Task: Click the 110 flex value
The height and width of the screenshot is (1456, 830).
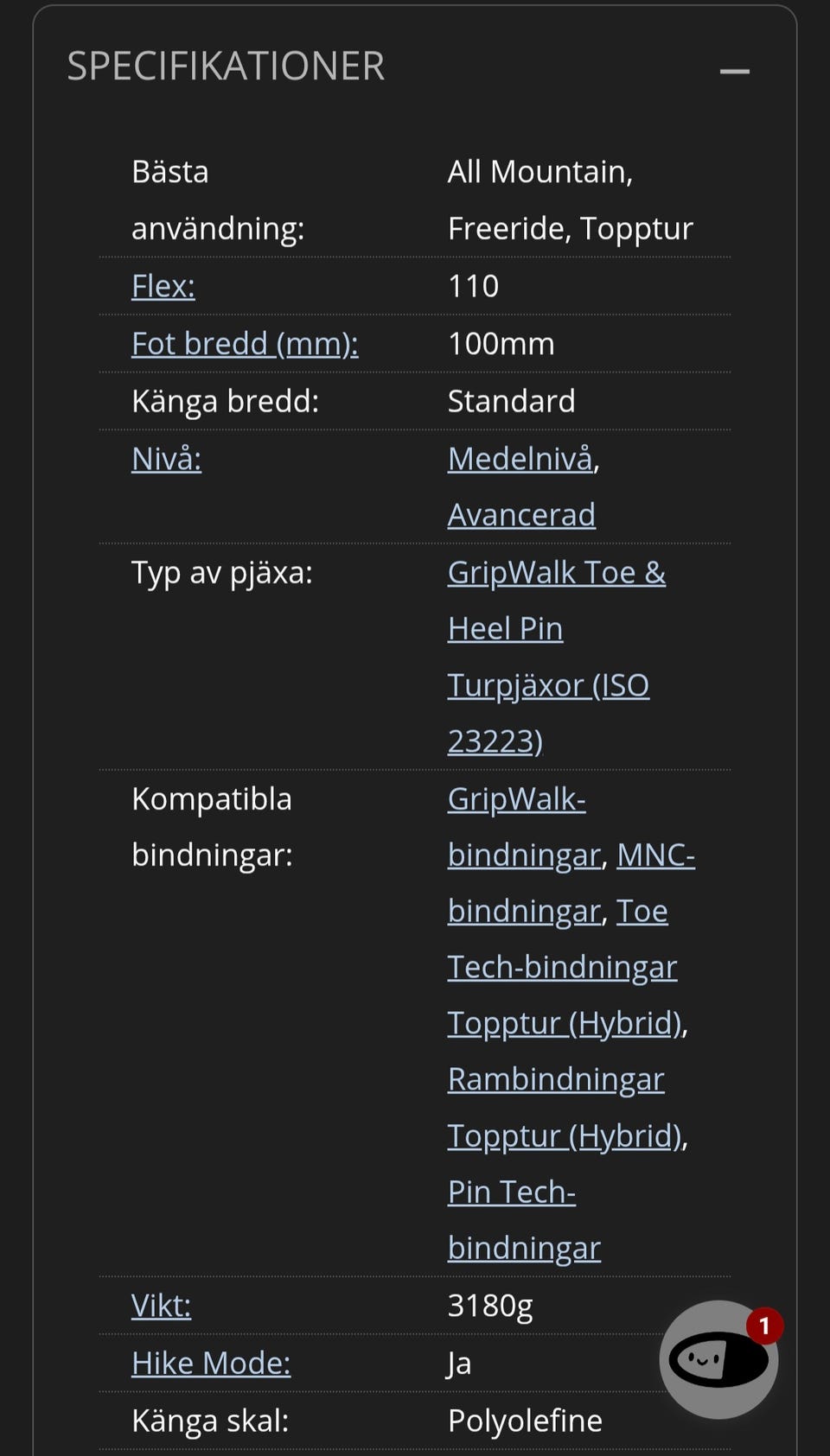Action: point(473,286)
